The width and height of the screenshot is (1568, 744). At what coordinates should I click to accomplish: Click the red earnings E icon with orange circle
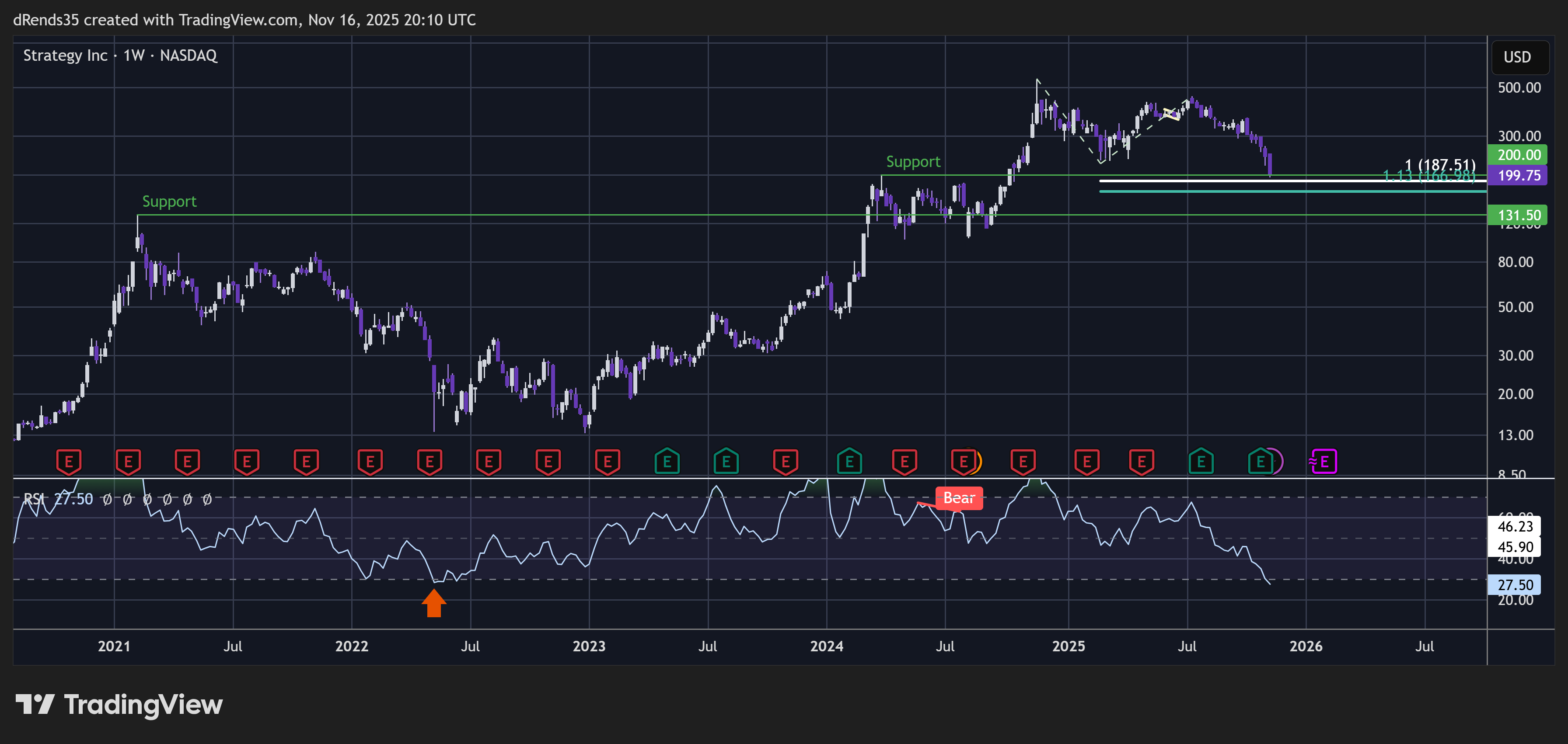(964, 462)
